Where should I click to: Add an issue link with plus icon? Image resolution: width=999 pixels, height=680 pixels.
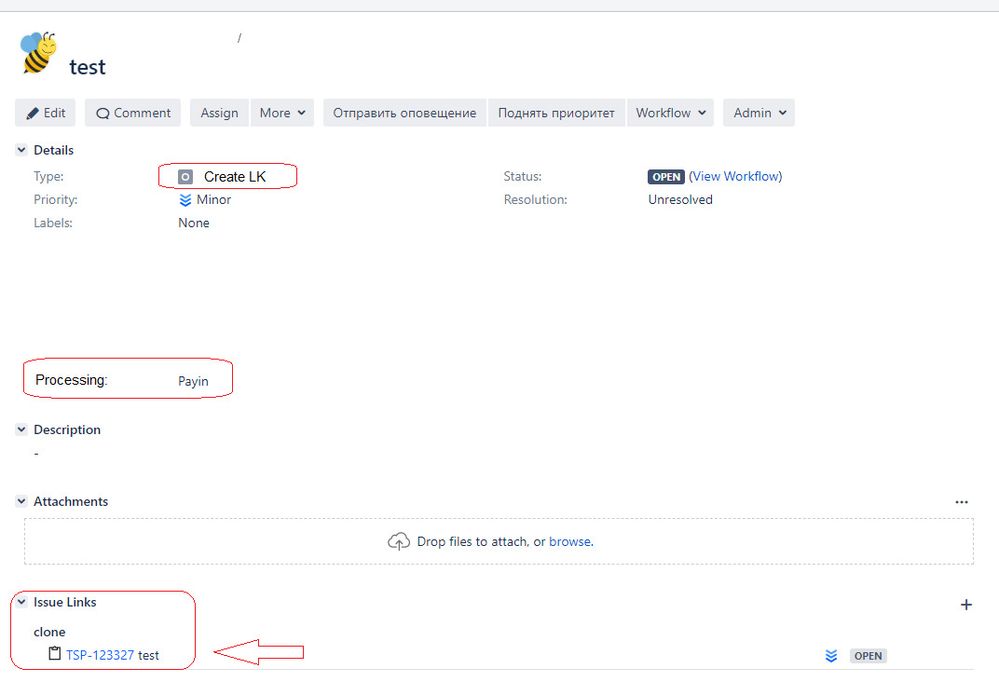[966, 604]
